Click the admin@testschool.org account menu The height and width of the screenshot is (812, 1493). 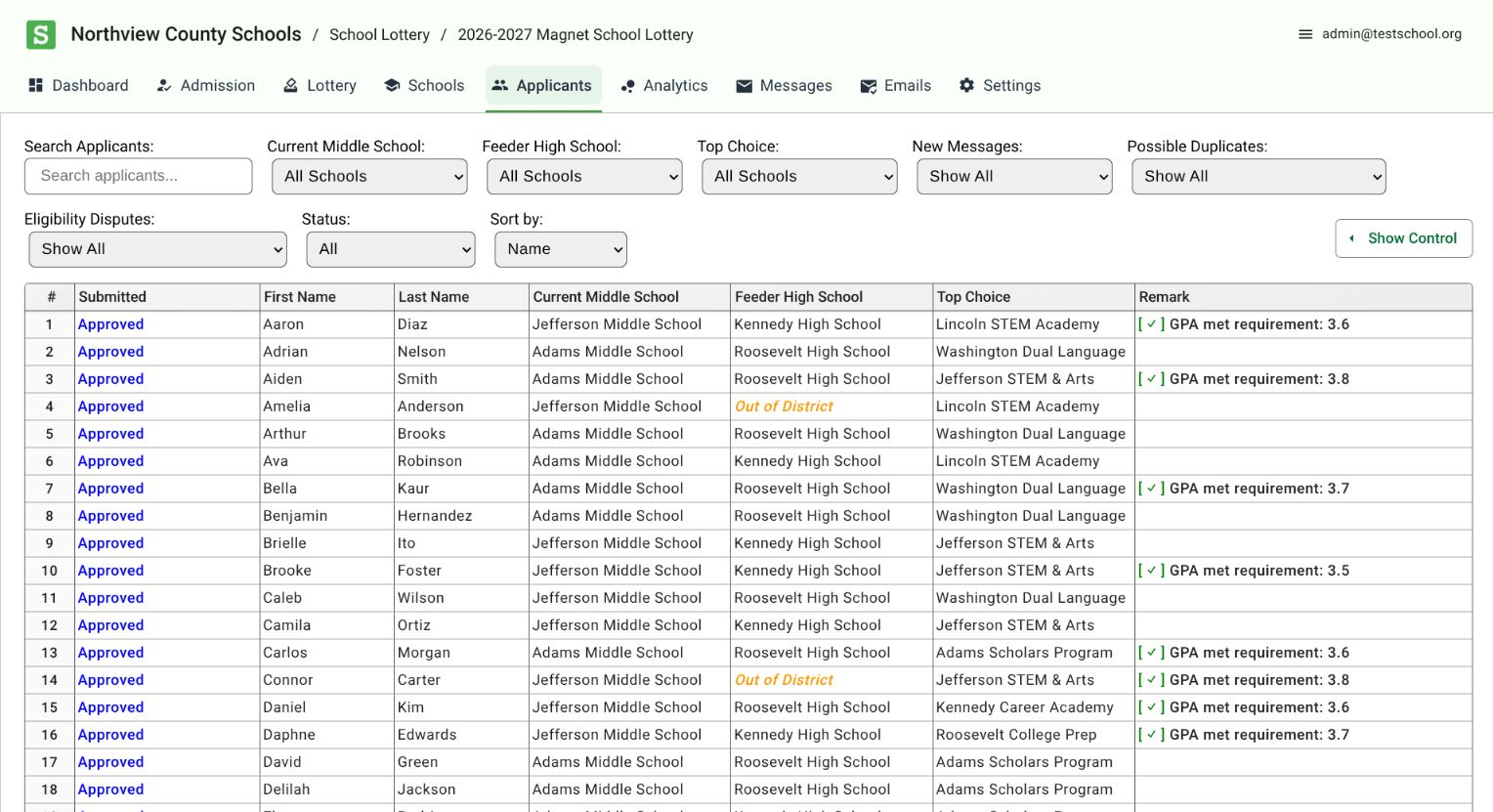1380,34
